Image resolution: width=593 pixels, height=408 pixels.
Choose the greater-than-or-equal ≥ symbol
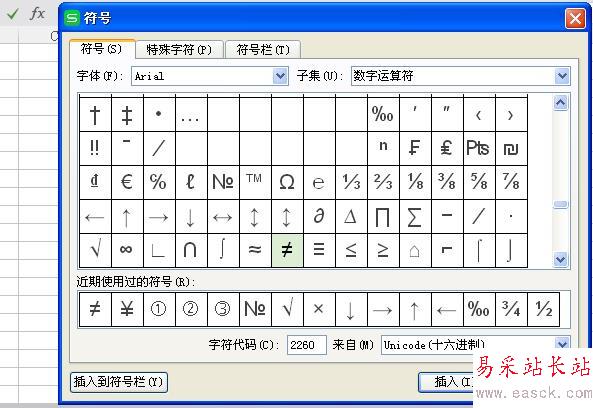pos(383,250)
